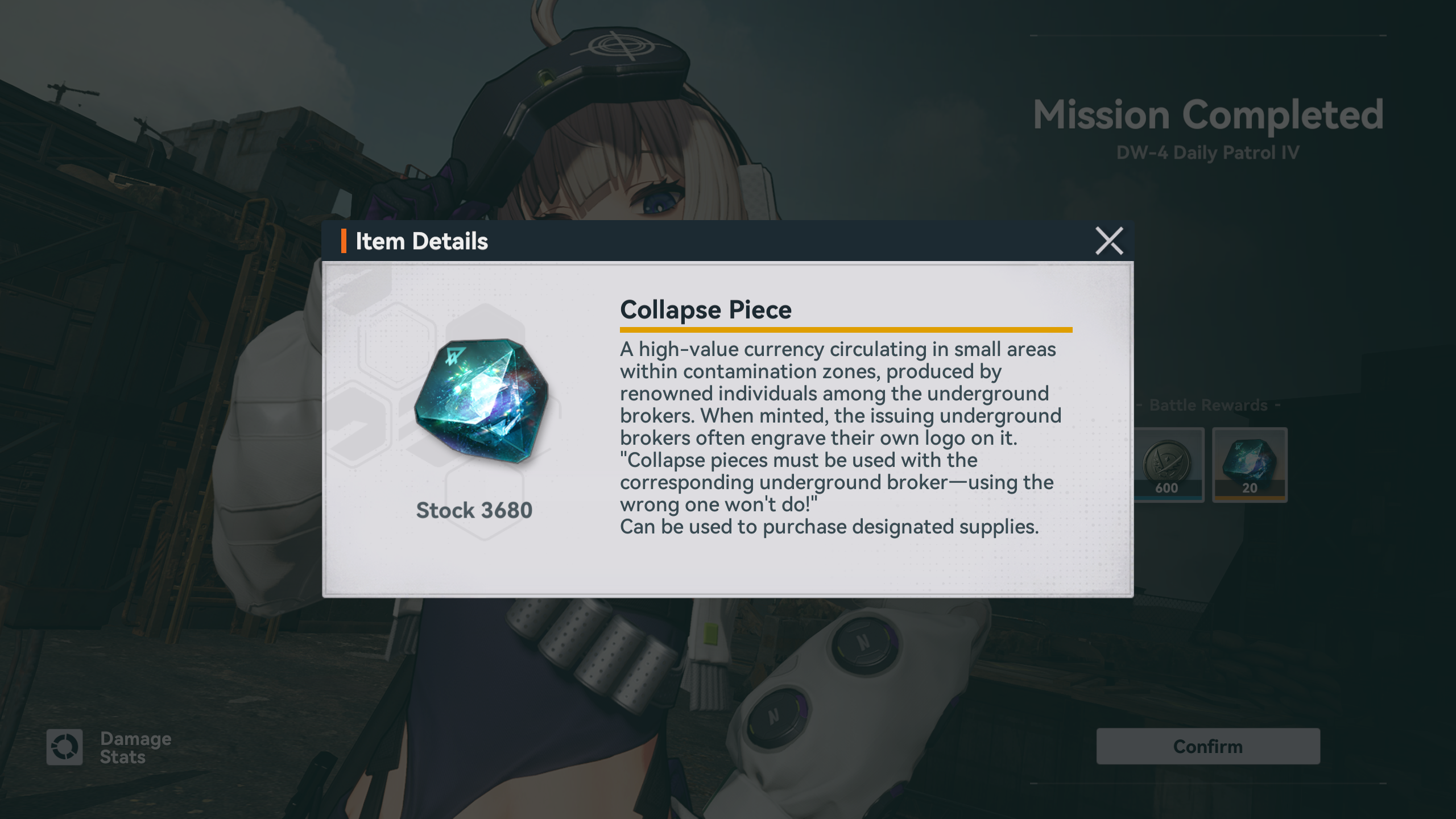Click the Item Details header title
This screenshot has height=819, width=1456.
tap(421, 241)
